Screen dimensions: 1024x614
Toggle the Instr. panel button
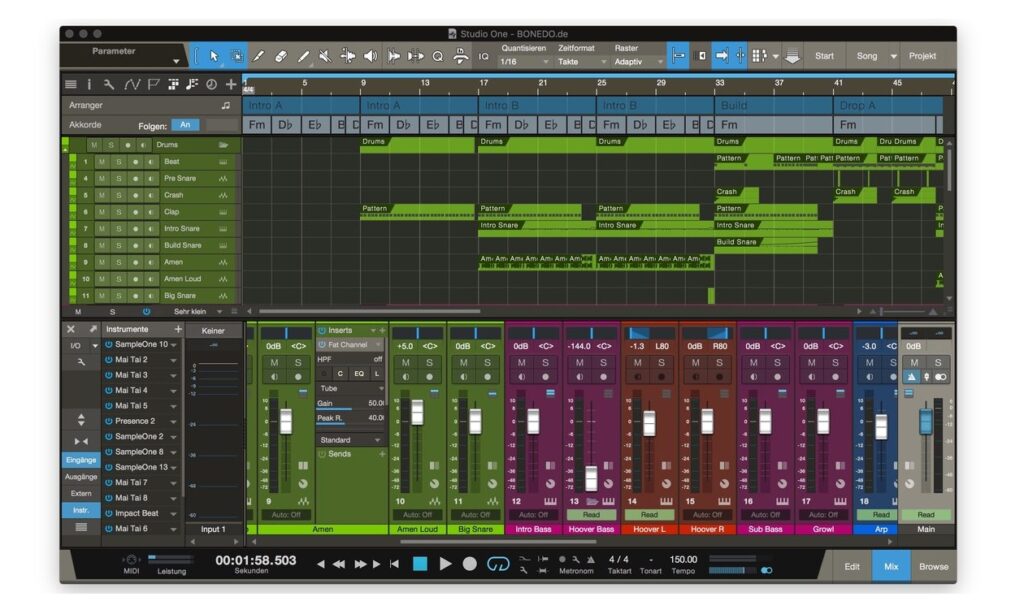coord(81,510)
